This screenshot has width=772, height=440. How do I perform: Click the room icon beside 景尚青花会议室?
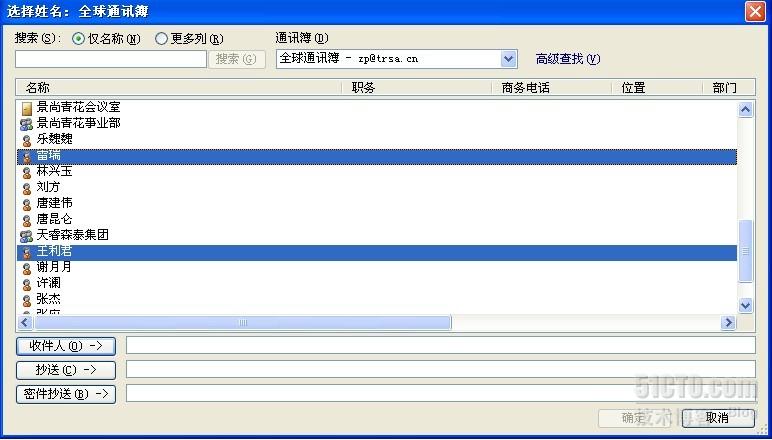tap(27, 108)
